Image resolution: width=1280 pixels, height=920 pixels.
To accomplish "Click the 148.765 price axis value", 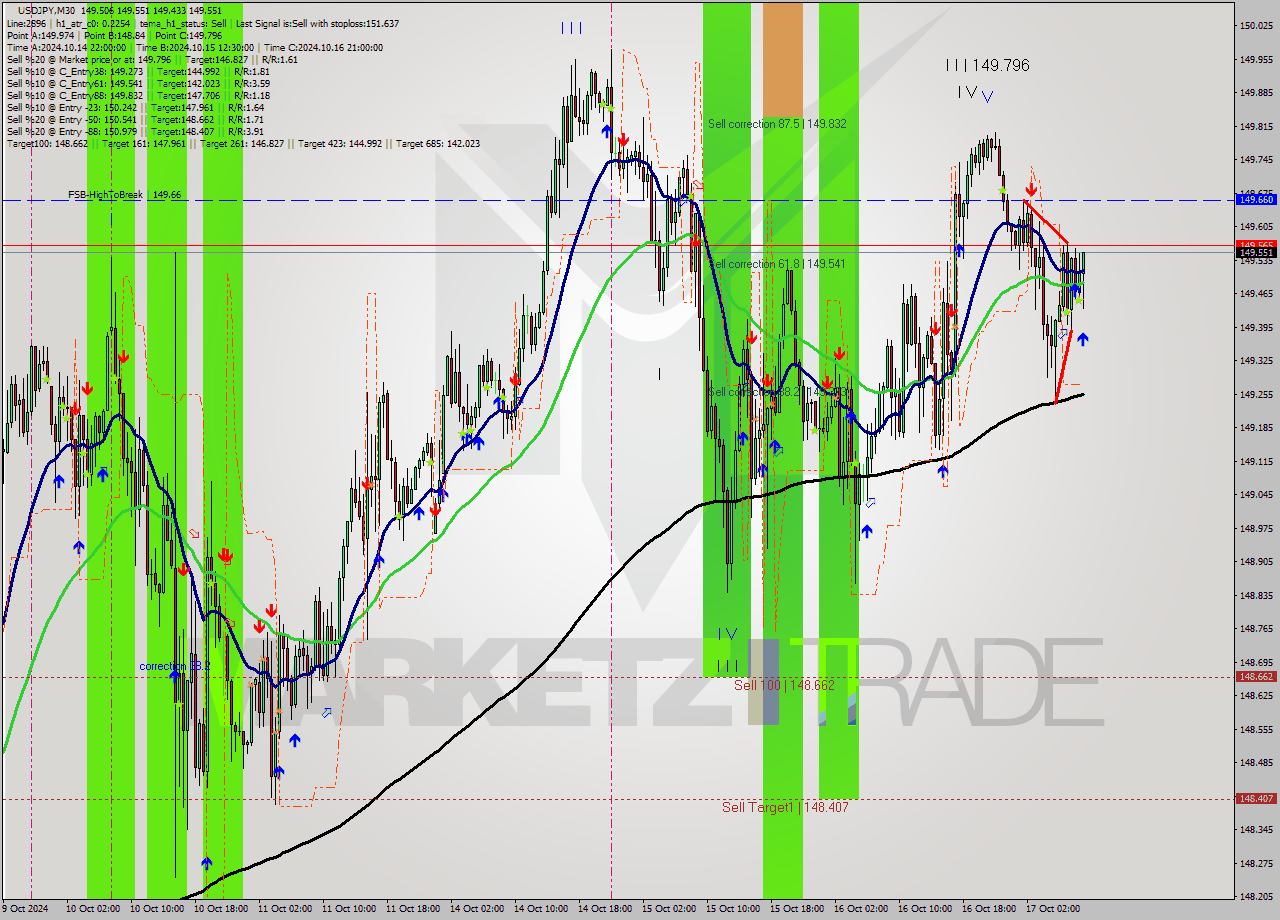I will coord(1257,629).
